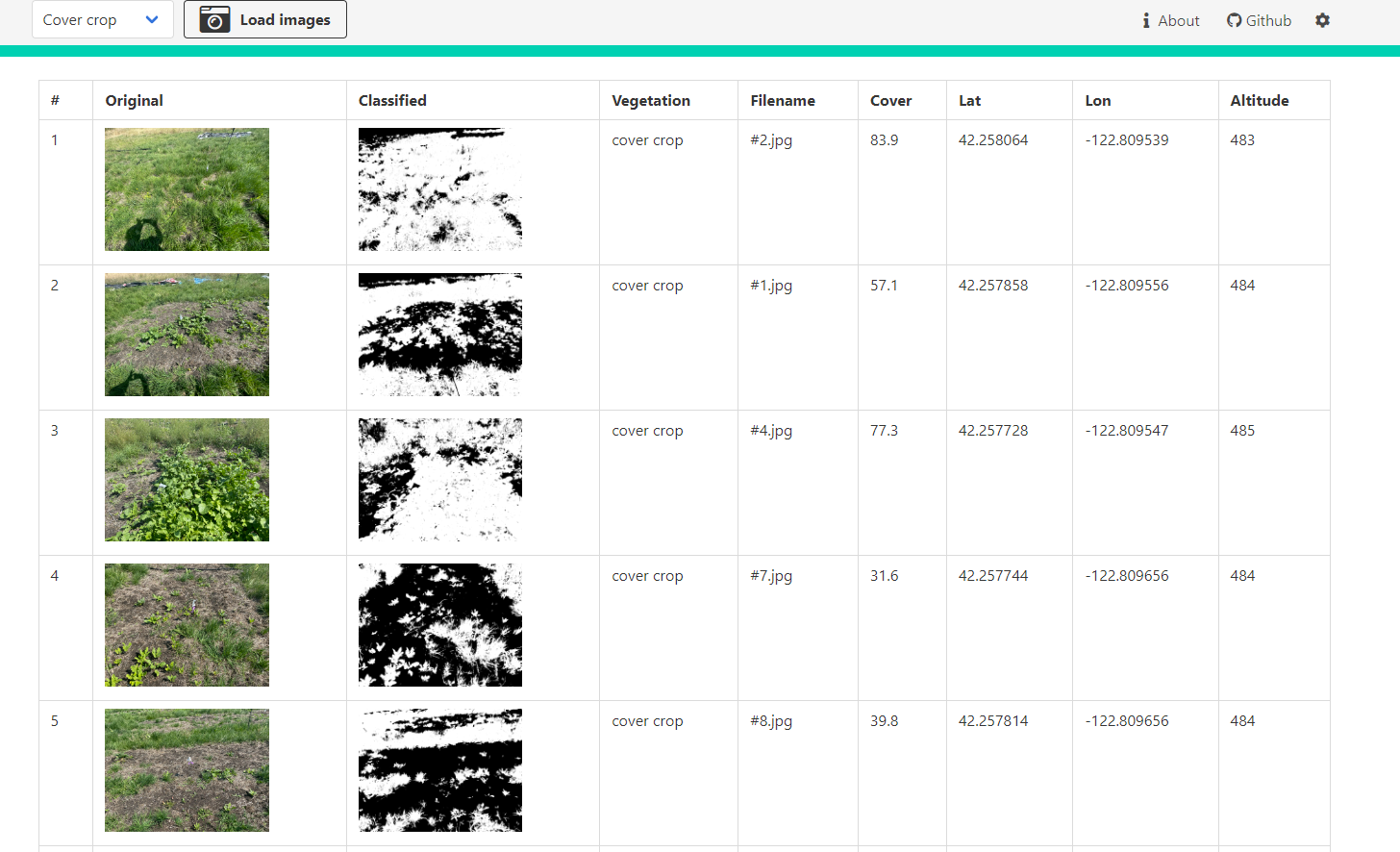Click the Load images button
This screenshot has width=1400, height=852.
click(265, 19)
